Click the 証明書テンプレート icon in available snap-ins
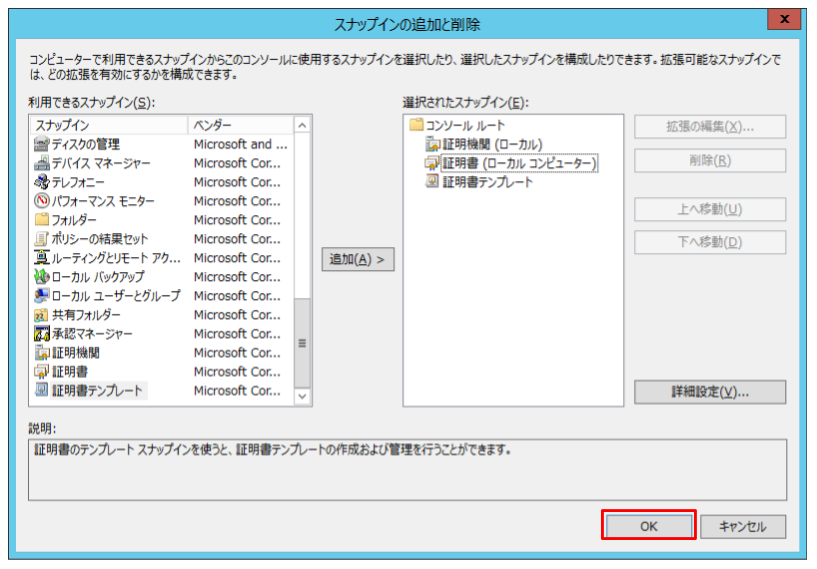This screenshot has width=817, height=569. click(x=42, y=390)
